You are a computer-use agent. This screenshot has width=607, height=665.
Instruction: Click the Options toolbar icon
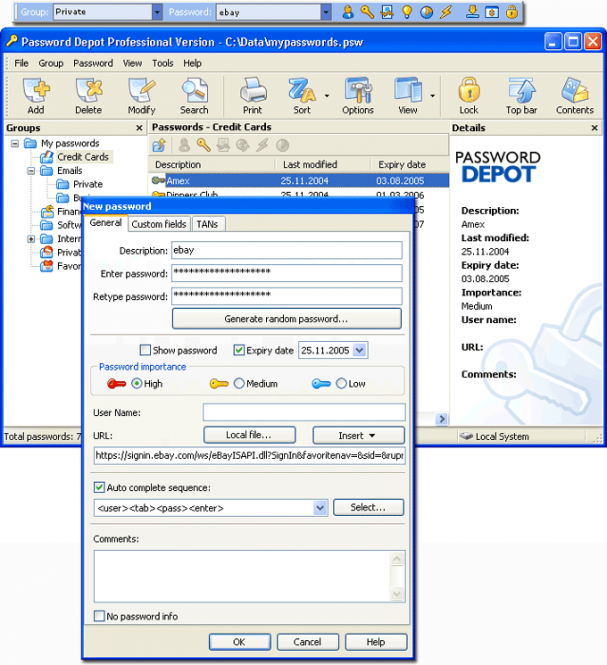(358, 96)
